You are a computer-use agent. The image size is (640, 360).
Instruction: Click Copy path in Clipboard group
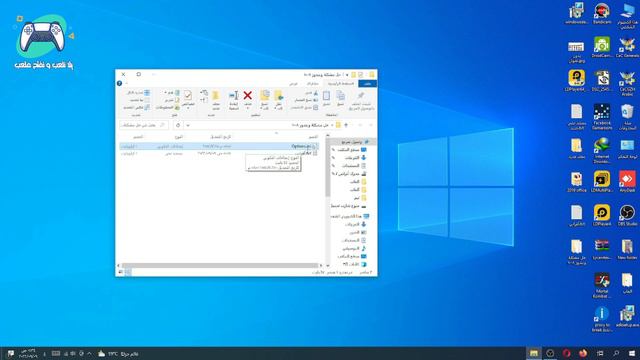click(x=306, y=100)
